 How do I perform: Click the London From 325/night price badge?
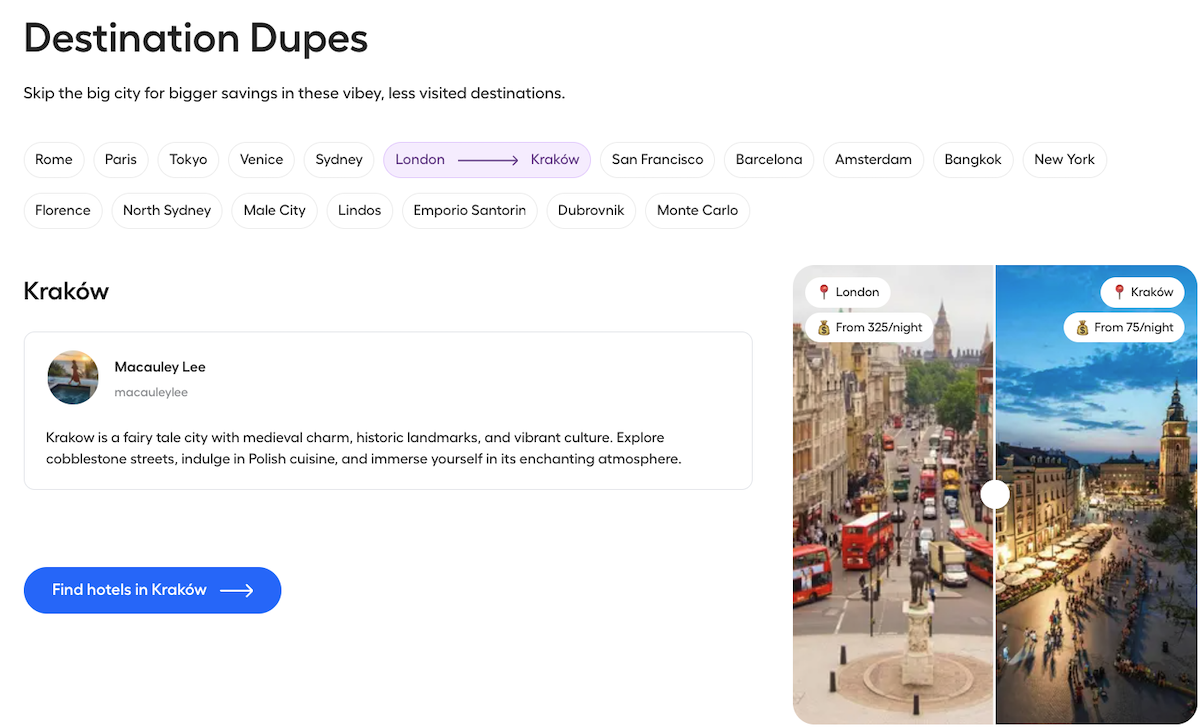click(869, 327)
